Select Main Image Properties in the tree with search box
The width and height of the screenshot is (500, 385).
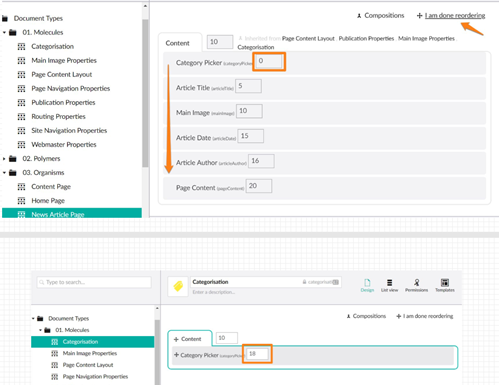pos(90,353)
